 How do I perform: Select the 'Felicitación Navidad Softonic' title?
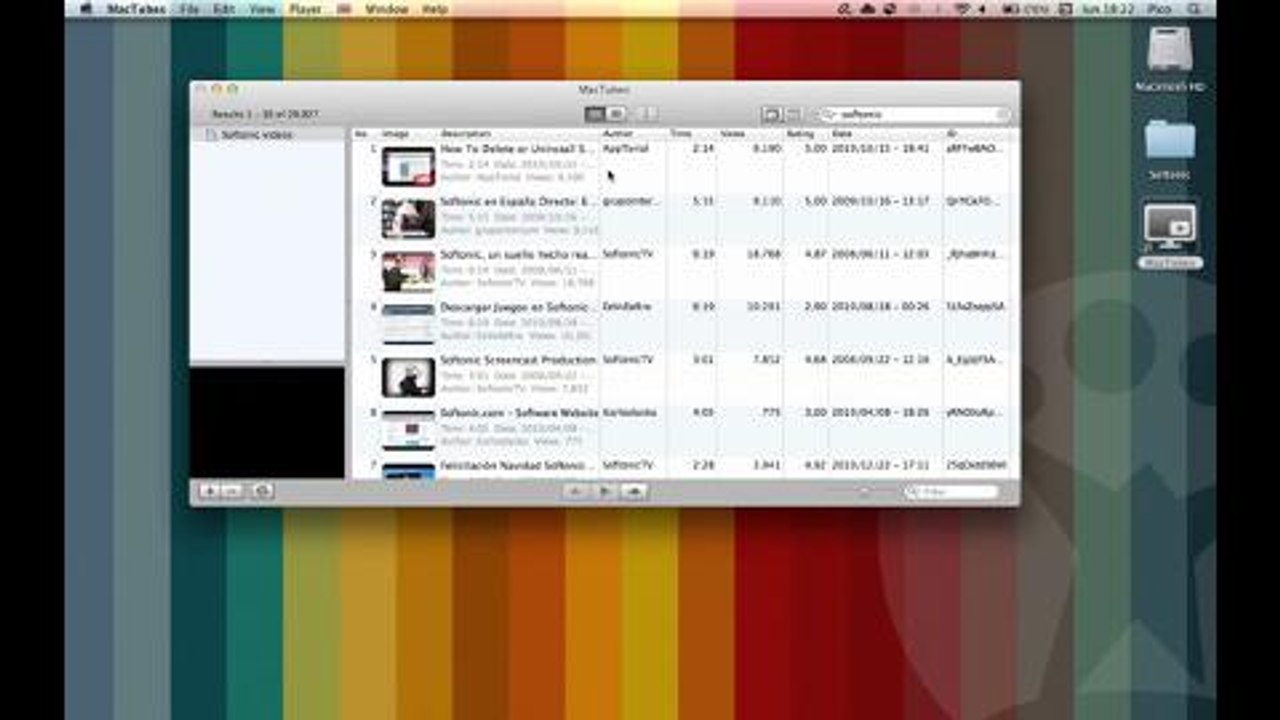point(518,466)
